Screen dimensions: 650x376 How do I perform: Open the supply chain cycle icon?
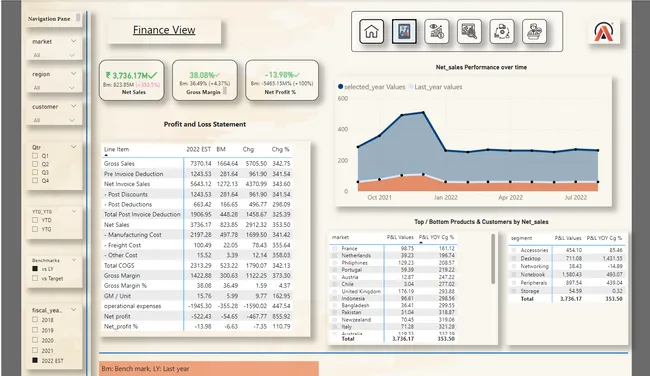[x=502, y=32]
